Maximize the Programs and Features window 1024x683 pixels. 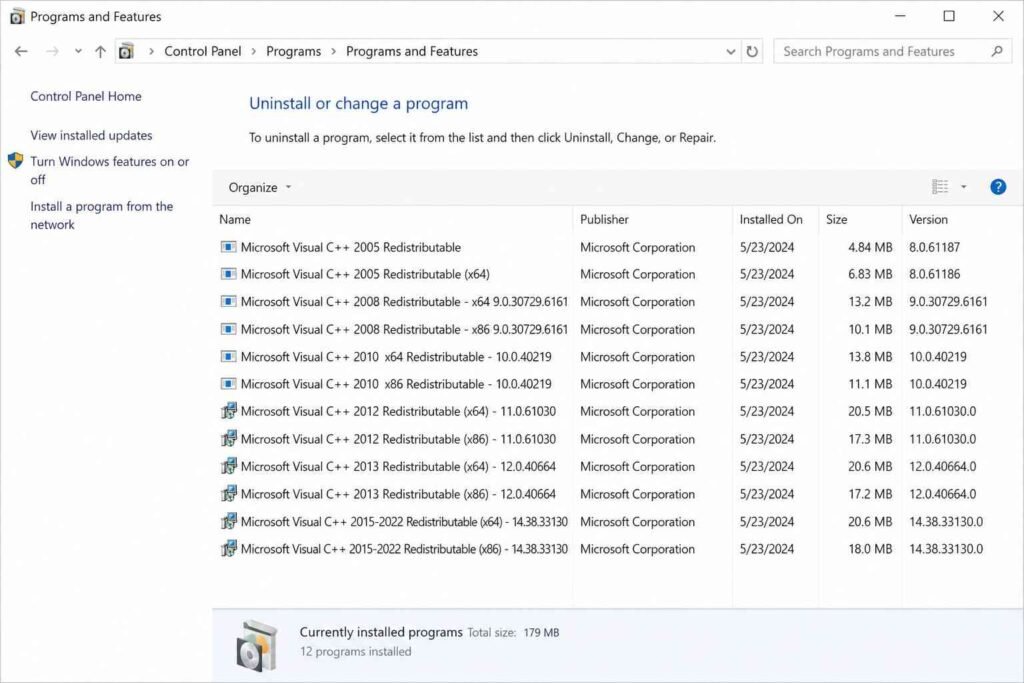(949, 16)
